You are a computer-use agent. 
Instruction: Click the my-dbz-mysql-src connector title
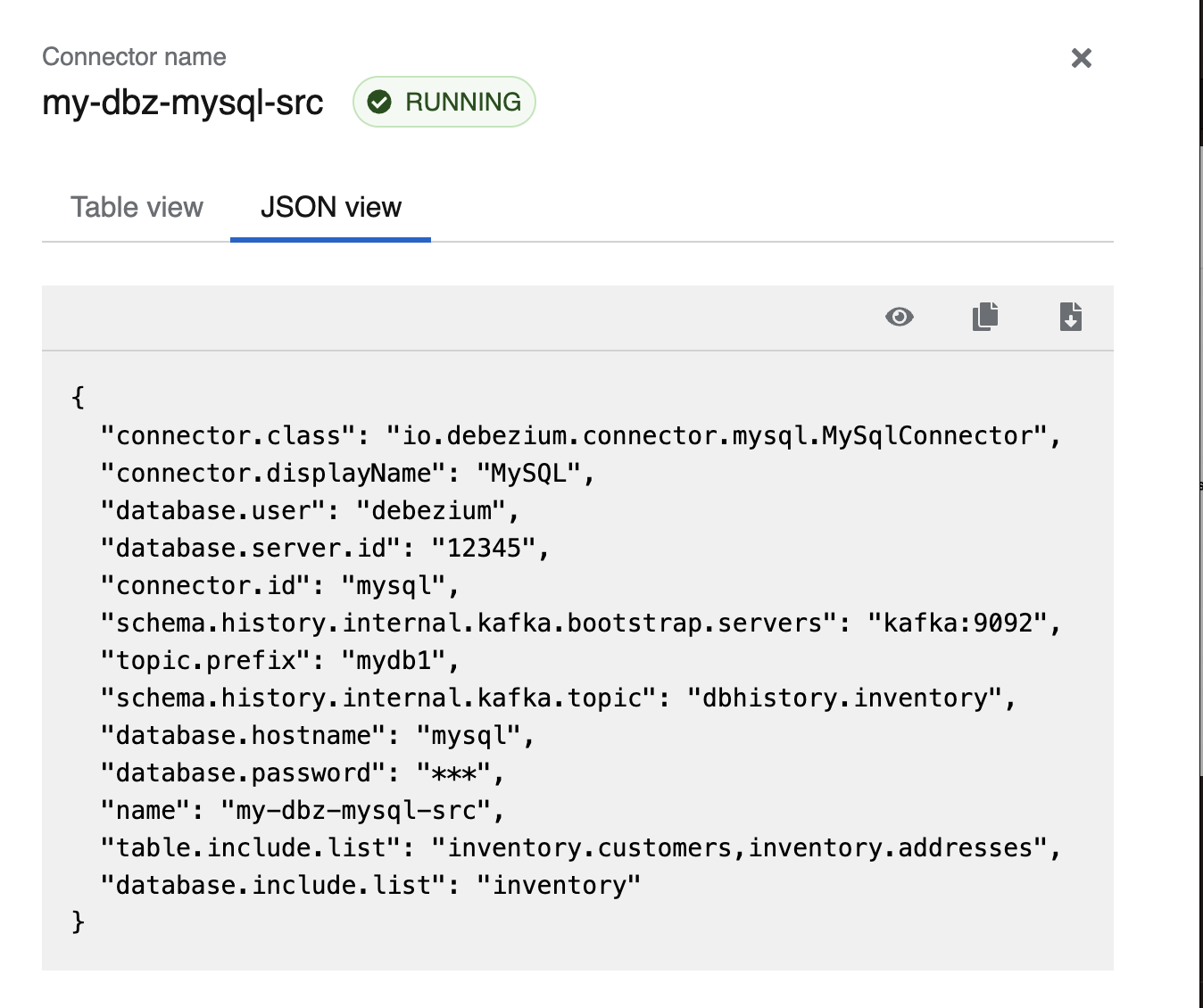(x=183, y=103)
